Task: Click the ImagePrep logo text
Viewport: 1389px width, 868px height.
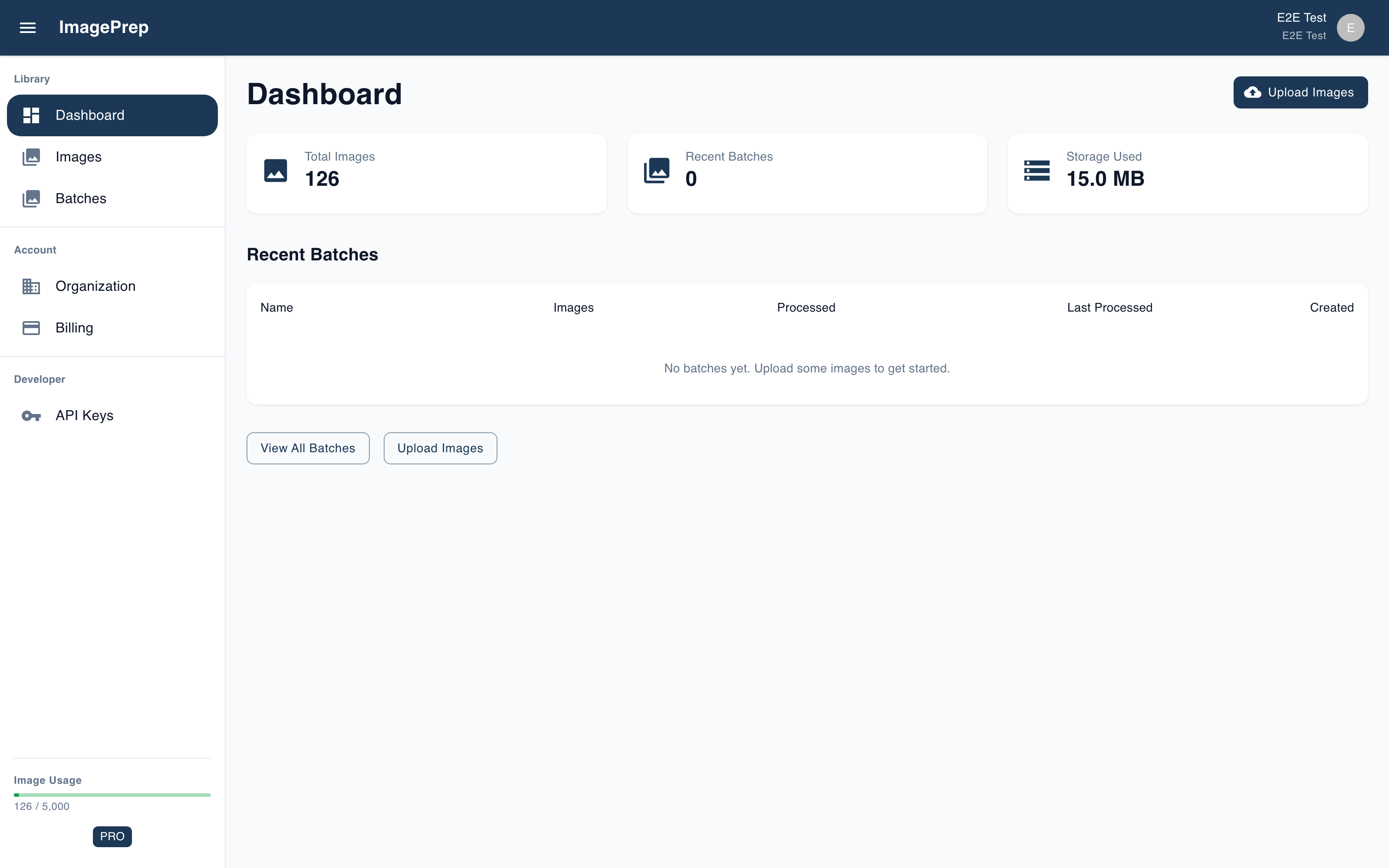Action: tap(103, 27)
